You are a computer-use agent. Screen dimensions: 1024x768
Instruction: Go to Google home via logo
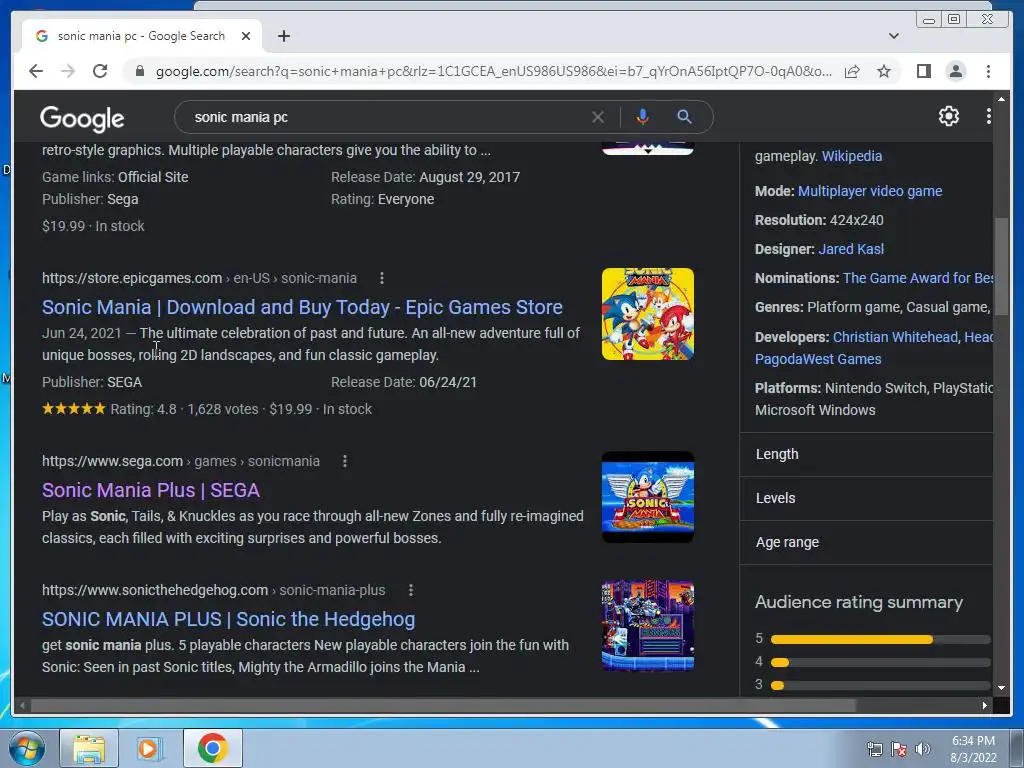82,118
